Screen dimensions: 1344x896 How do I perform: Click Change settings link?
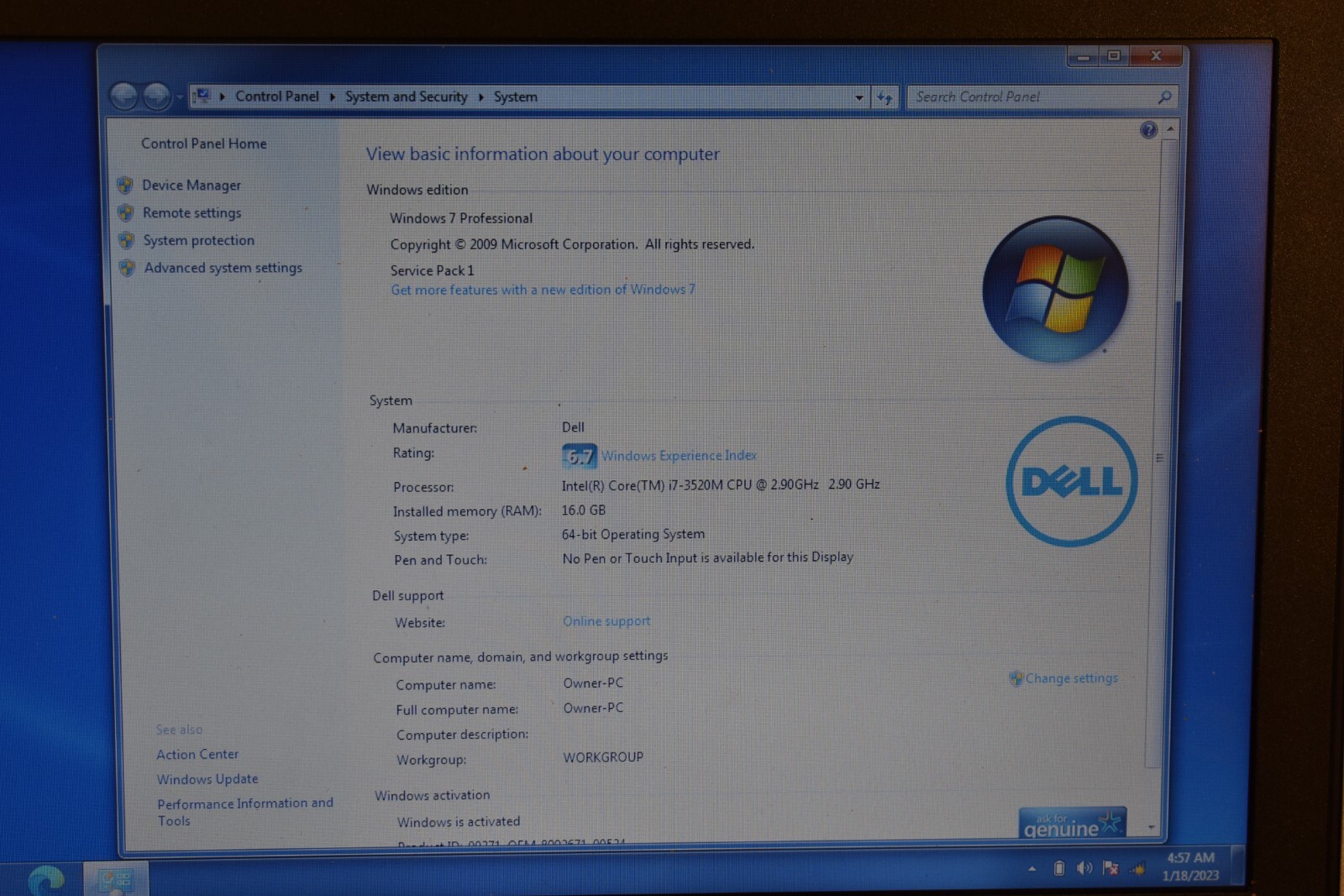(1071, 679)
